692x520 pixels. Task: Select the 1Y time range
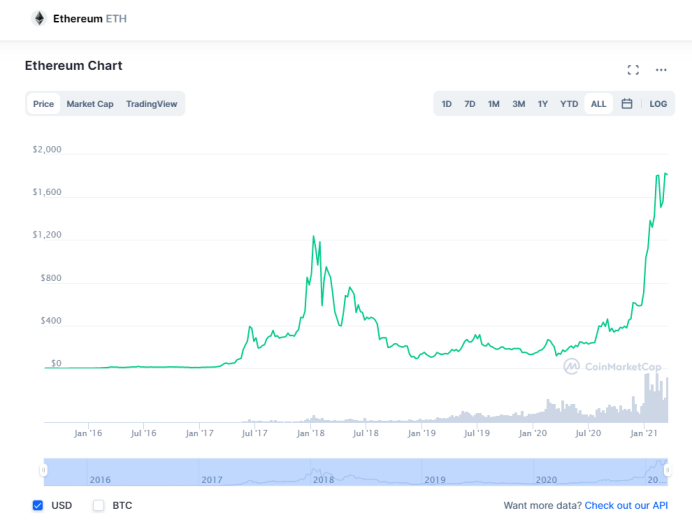pyautogui.click(x=542, y=104)
